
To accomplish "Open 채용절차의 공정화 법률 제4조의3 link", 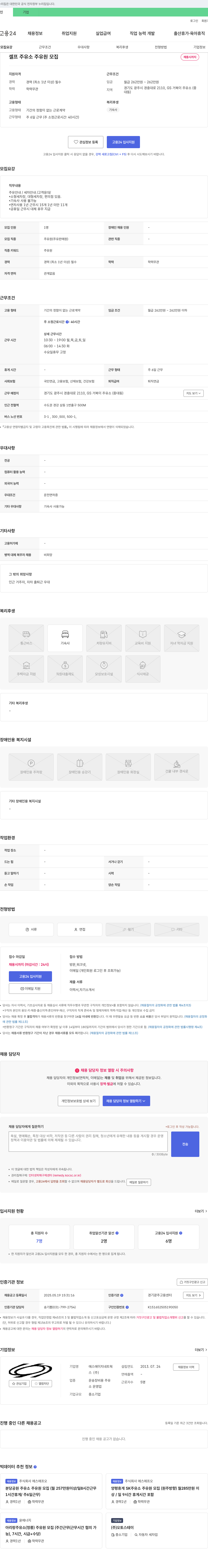I will [166, 1005].
